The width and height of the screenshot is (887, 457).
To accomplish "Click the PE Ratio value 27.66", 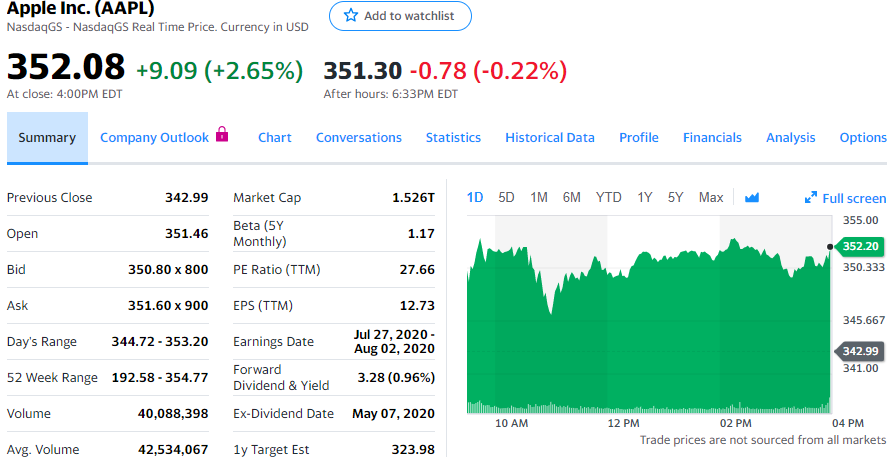I will point(417,270).
